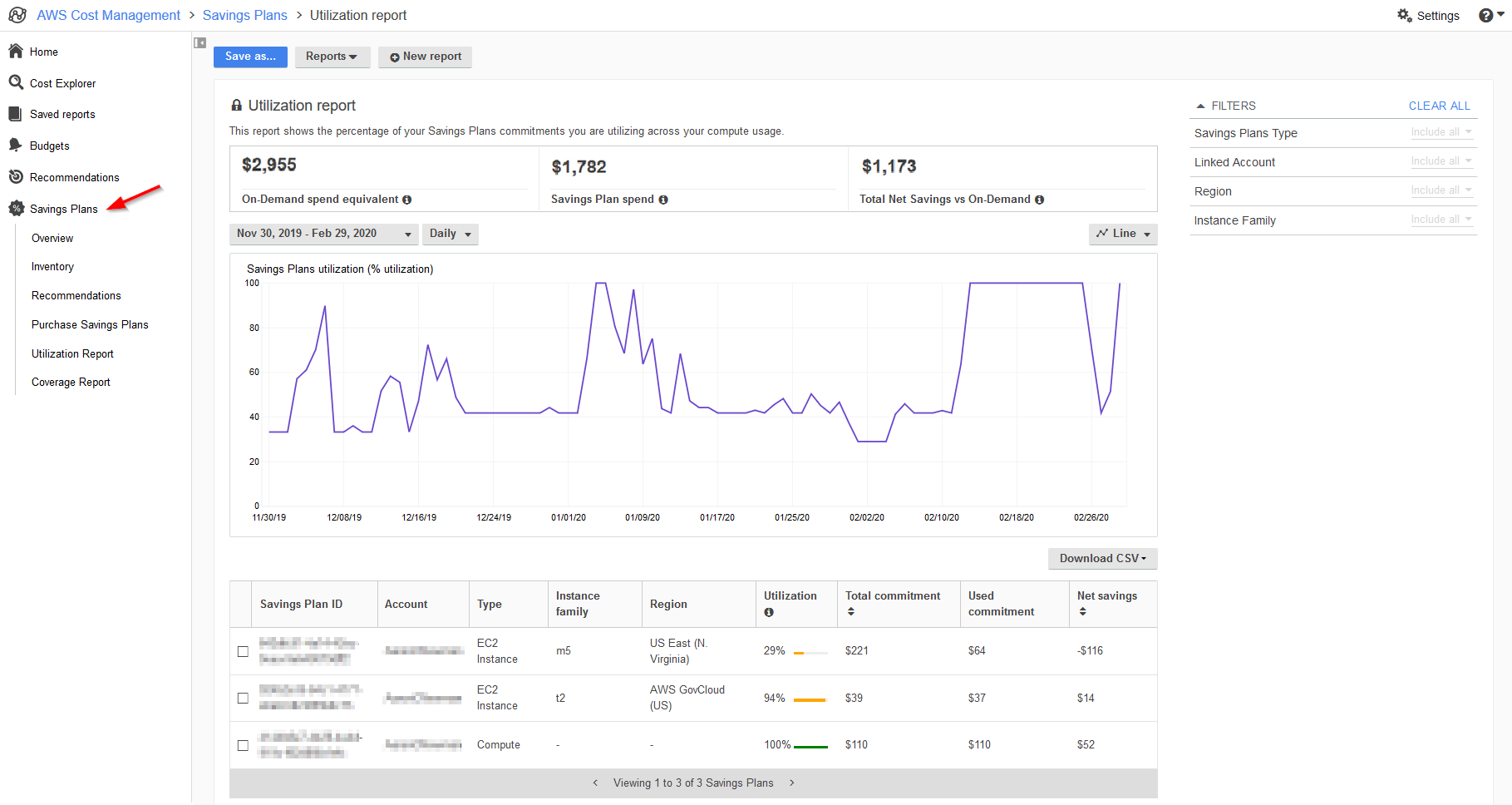
Task: Click CLEAR ALL filters link
Action: tap(1439, 106)
